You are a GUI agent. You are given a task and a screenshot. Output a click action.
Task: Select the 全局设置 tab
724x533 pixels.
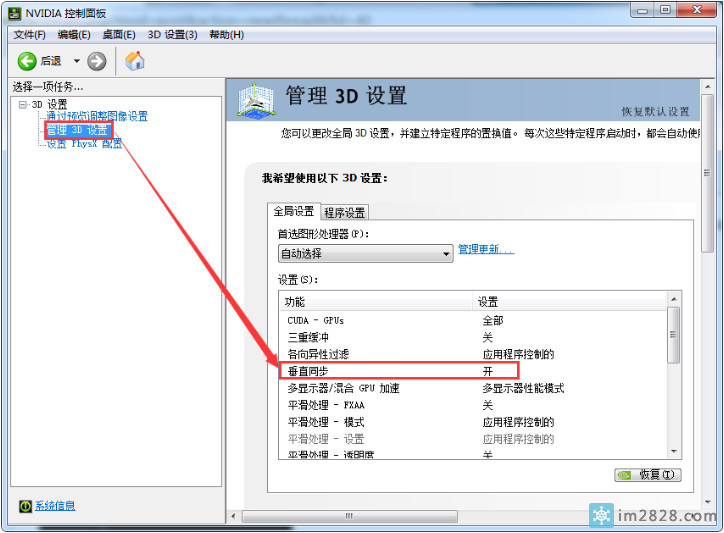[295, 211]
